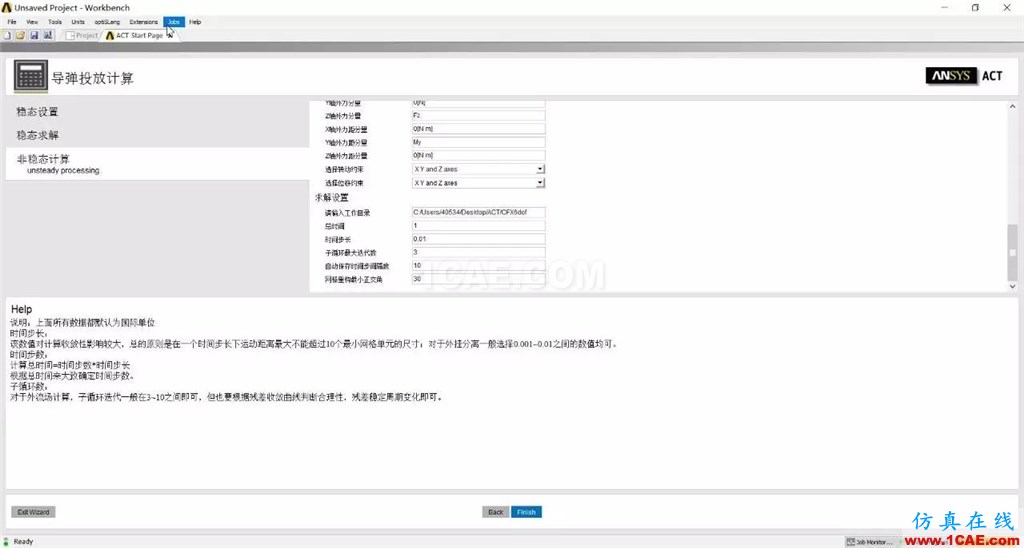Click the Save project disk icon
The height and width of the screenshot is (548, 1024).
coord(34,35)
